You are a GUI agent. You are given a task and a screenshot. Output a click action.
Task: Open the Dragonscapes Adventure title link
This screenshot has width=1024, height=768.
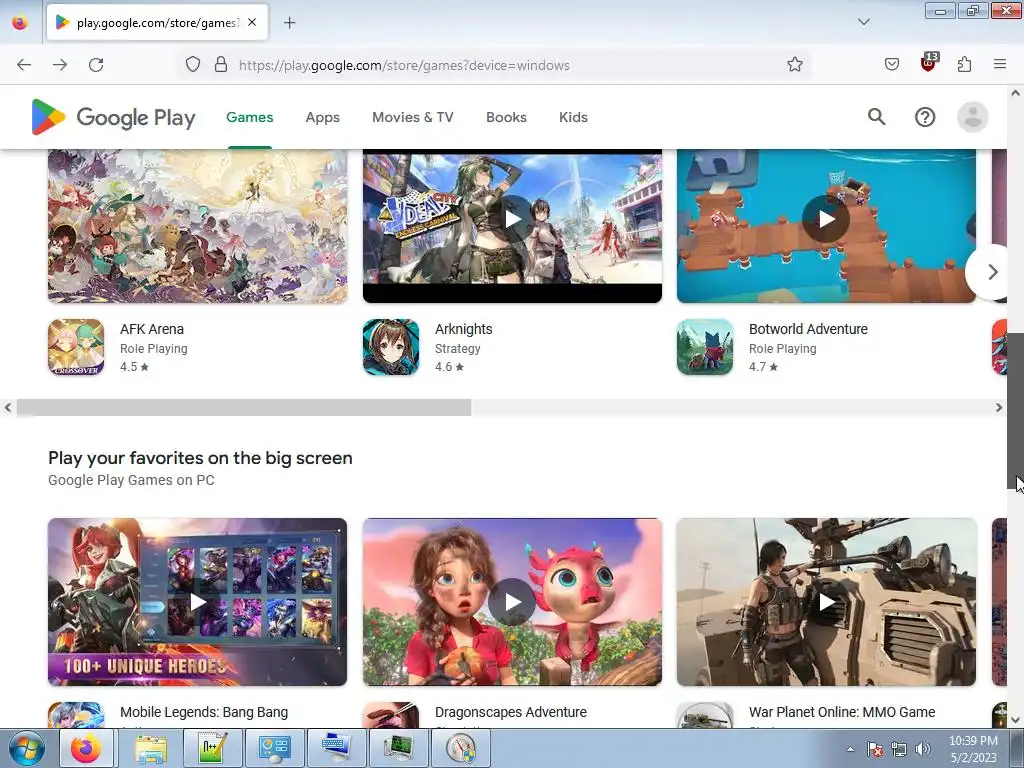point(511,712)
